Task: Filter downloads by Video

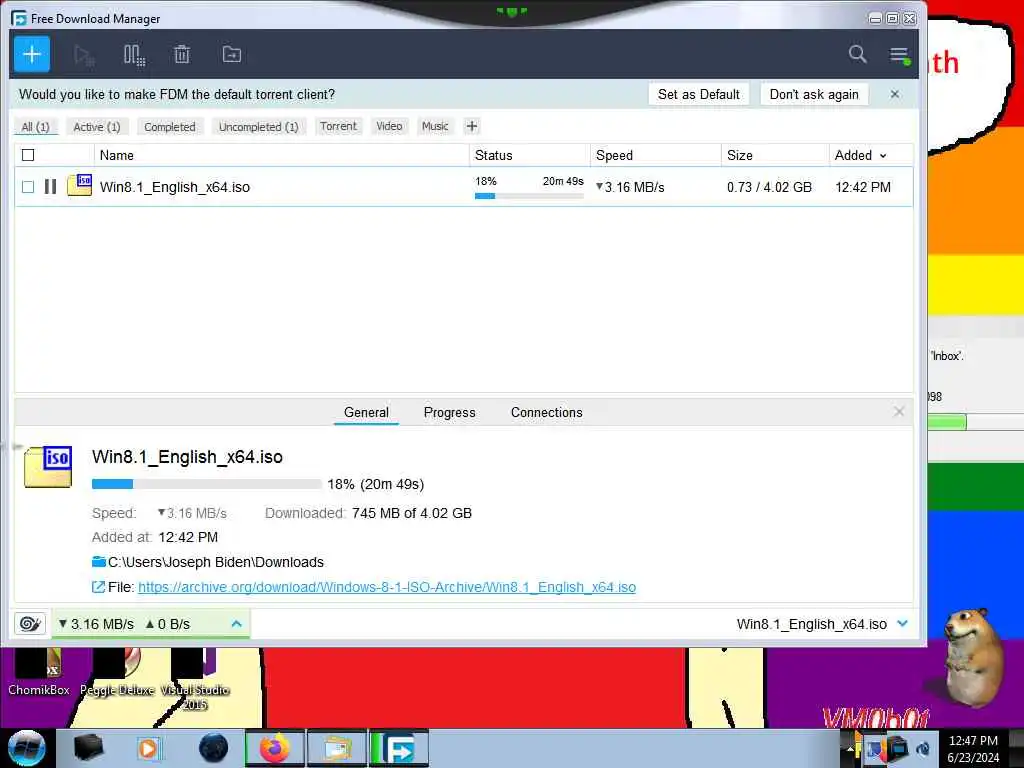Action: coord(389,126)
